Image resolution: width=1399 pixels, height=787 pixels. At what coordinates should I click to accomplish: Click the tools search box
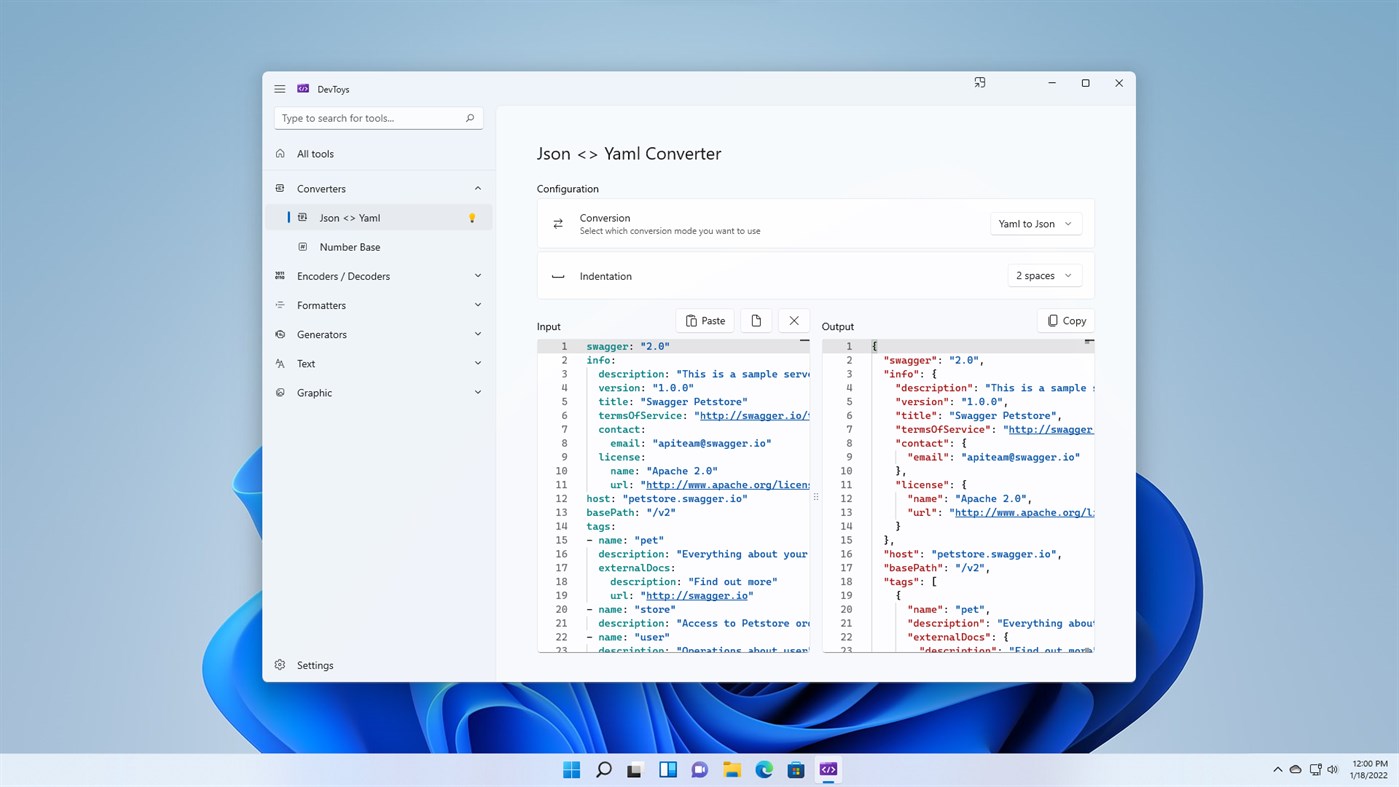pyautogui.click(x=378, y=117)
